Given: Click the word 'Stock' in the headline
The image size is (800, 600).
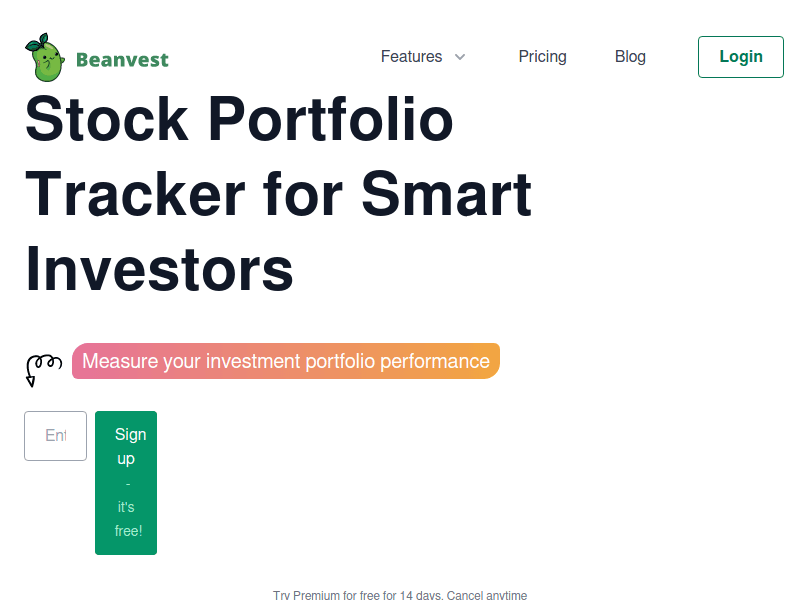Looking at the screenshot, I should pos(107,119).
